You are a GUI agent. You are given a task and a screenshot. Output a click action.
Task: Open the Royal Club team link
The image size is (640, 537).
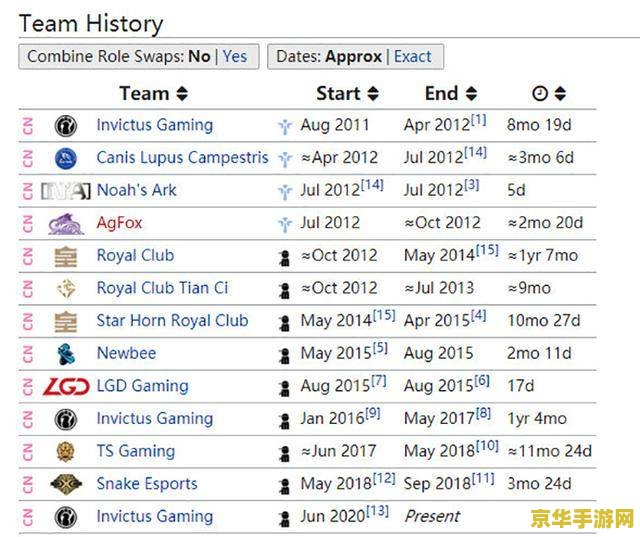[136, 255]
